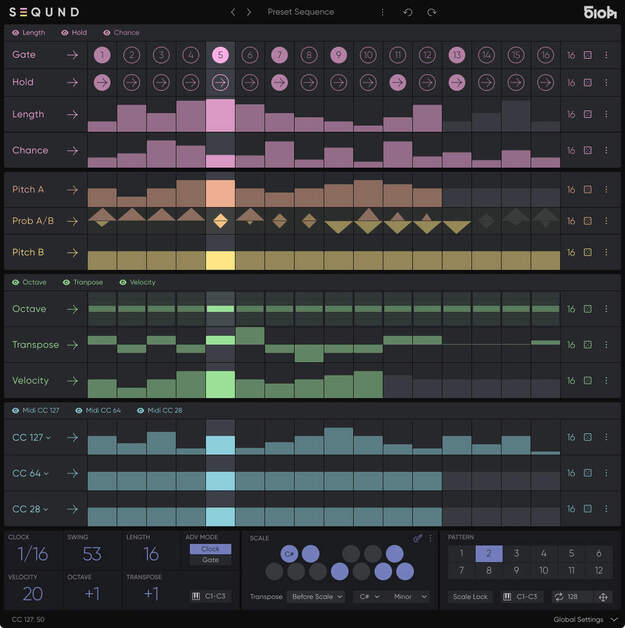Click the randomize dice icon on Octave row

(x=588, y=309)
